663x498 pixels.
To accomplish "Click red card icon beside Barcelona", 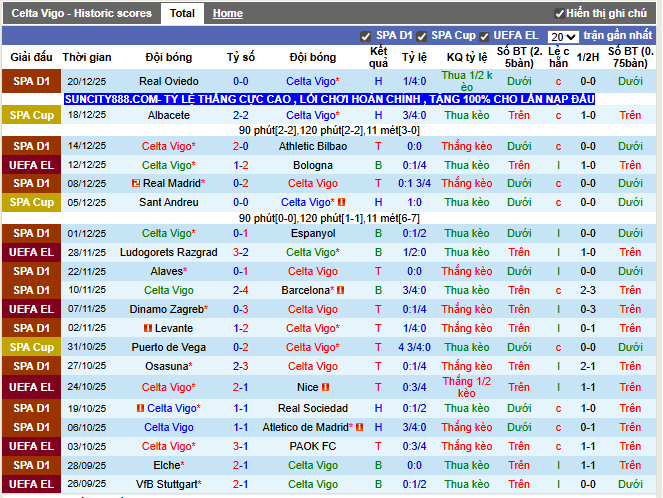I will click(340, 290).
